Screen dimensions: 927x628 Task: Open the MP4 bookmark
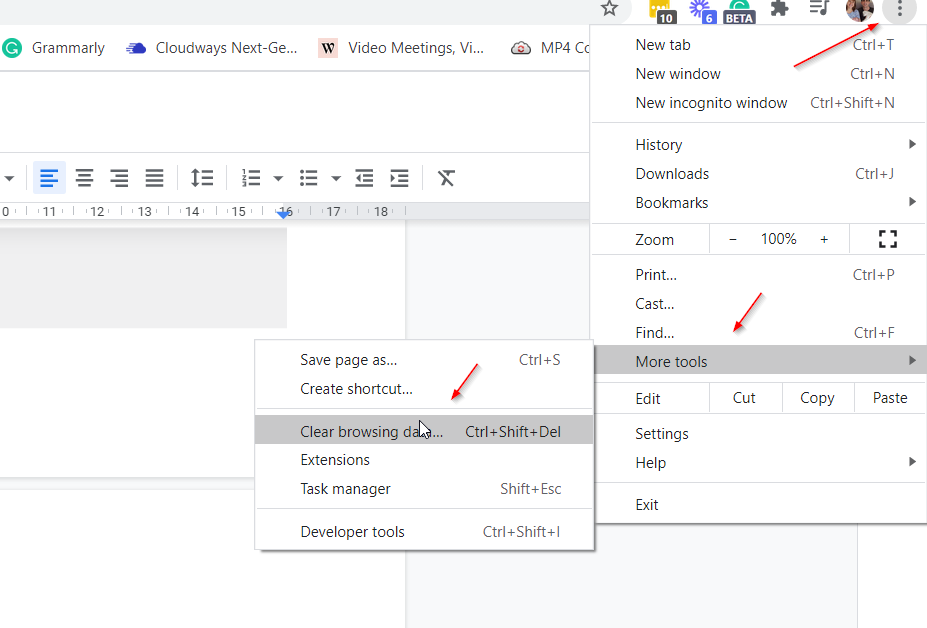click(550, 48)
